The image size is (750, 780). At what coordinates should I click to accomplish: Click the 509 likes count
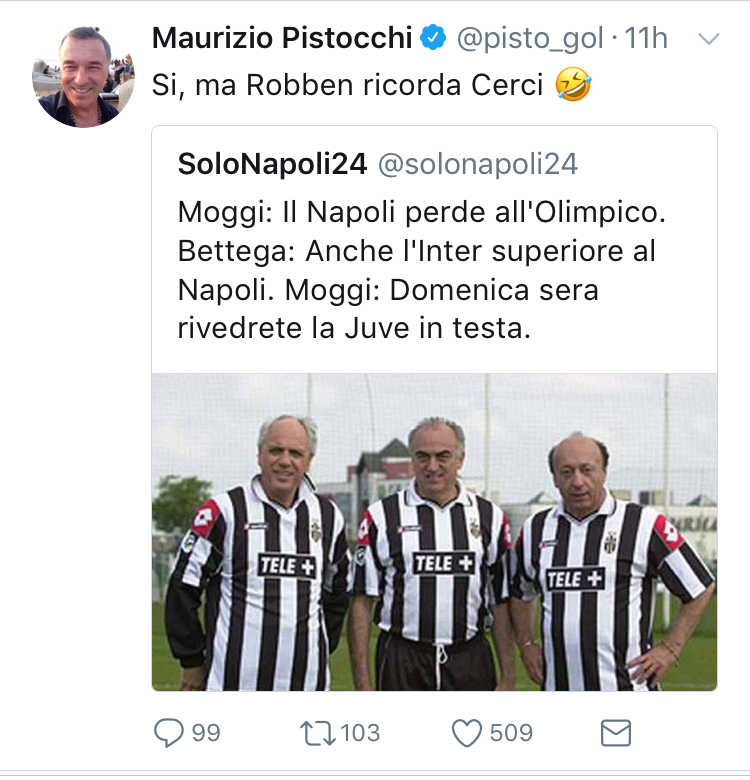pyautogui.click(x=511, y=733)
